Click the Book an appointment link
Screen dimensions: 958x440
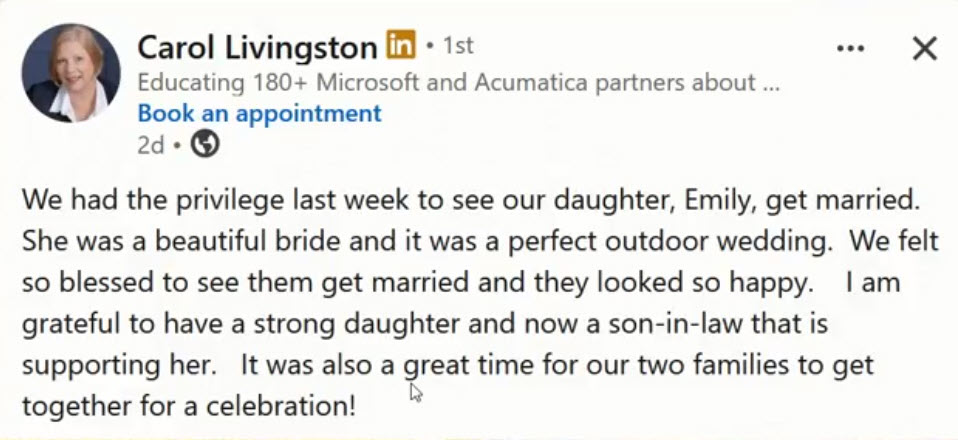click(260, 113)
